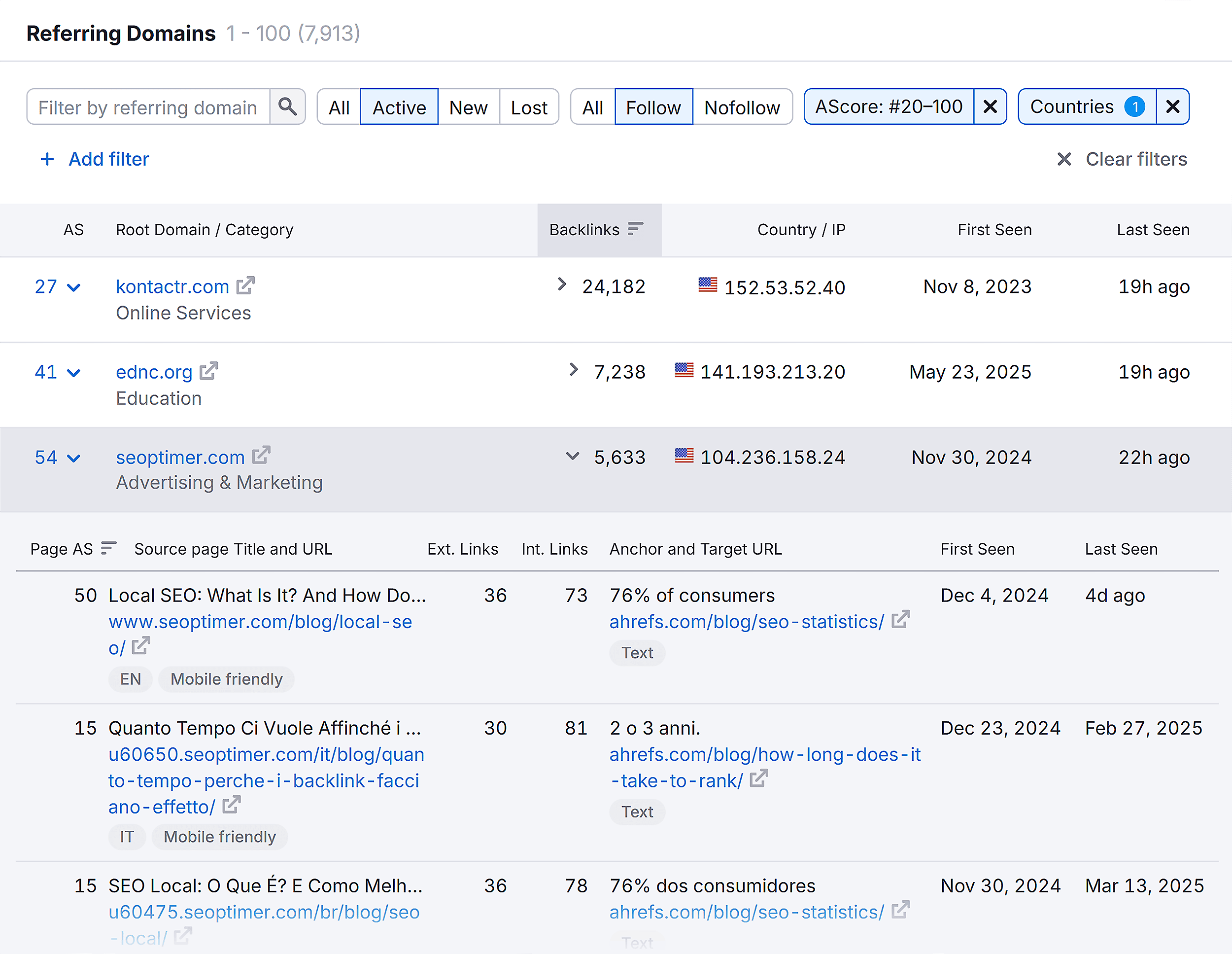Expand backlinks for 24,182 row
The image size is (1232, 954).
click(x=561, y=284)
